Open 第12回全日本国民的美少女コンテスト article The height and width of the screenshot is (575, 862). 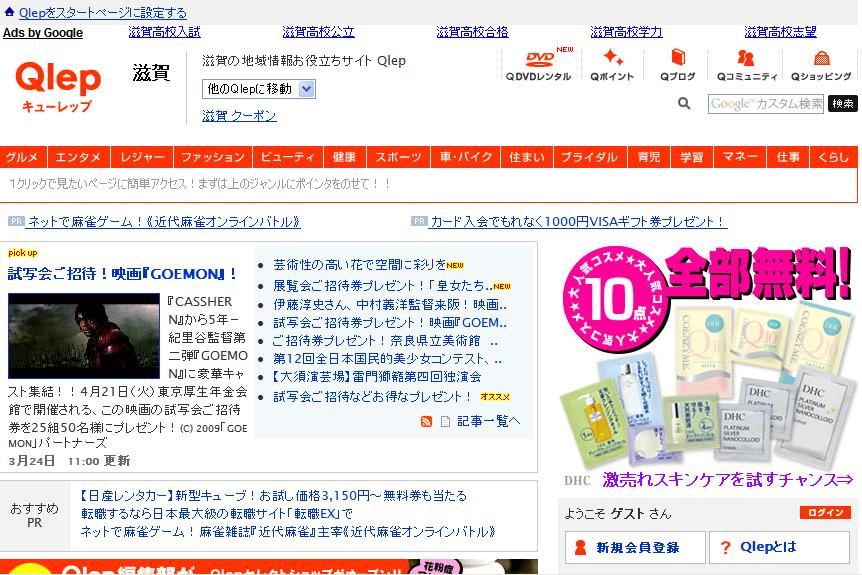387,359
